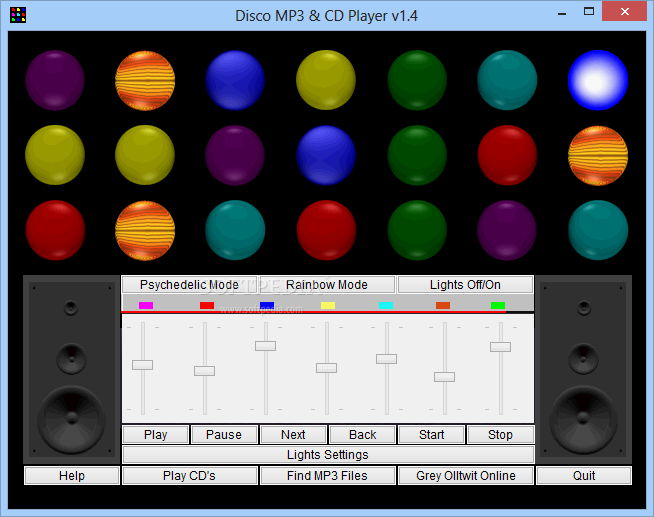This screenshot has width=654, height=517.
Task: Quit the application
Action: [584, 476]
